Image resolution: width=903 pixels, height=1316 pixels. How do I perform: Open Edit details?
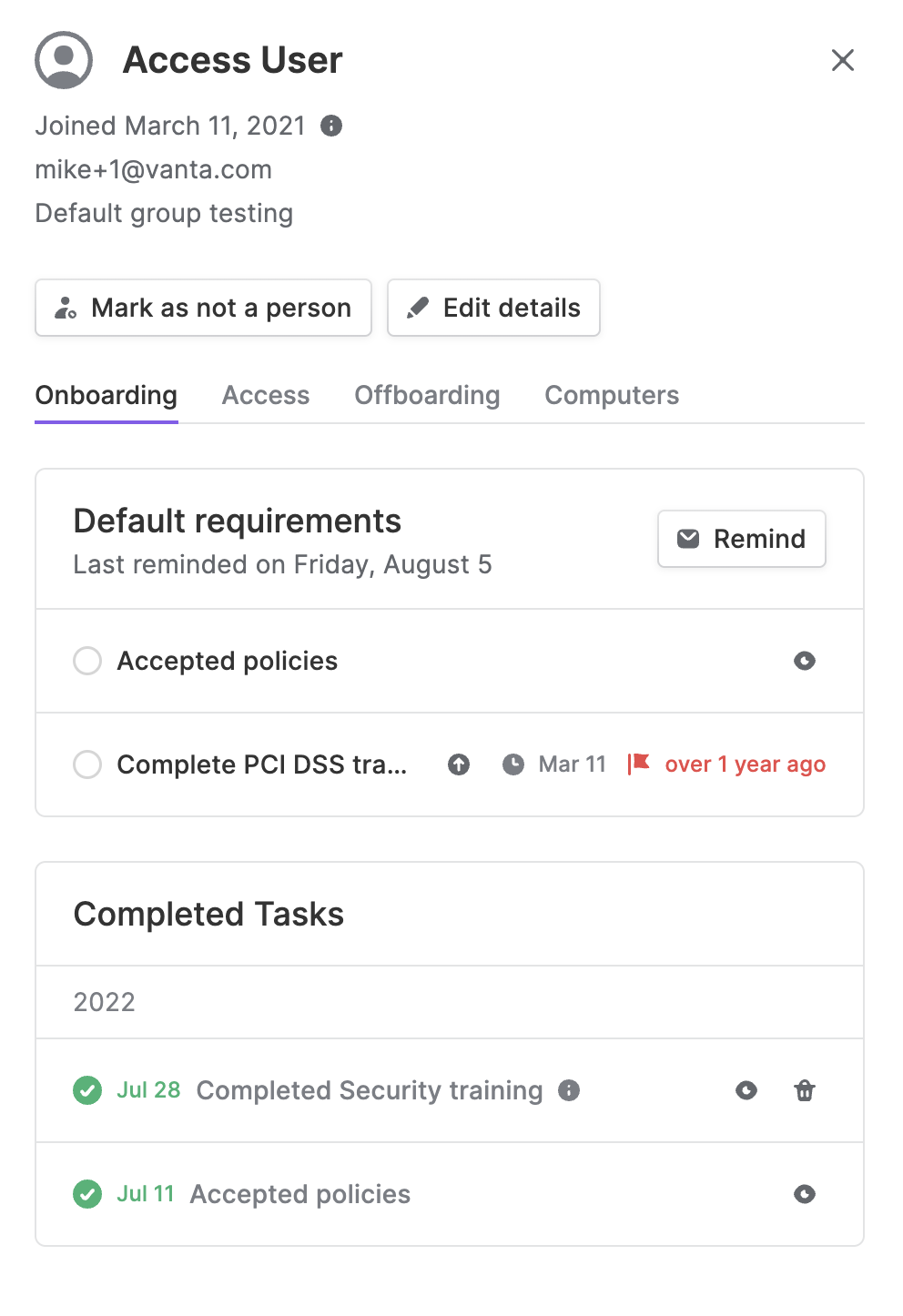coord(493,308)
